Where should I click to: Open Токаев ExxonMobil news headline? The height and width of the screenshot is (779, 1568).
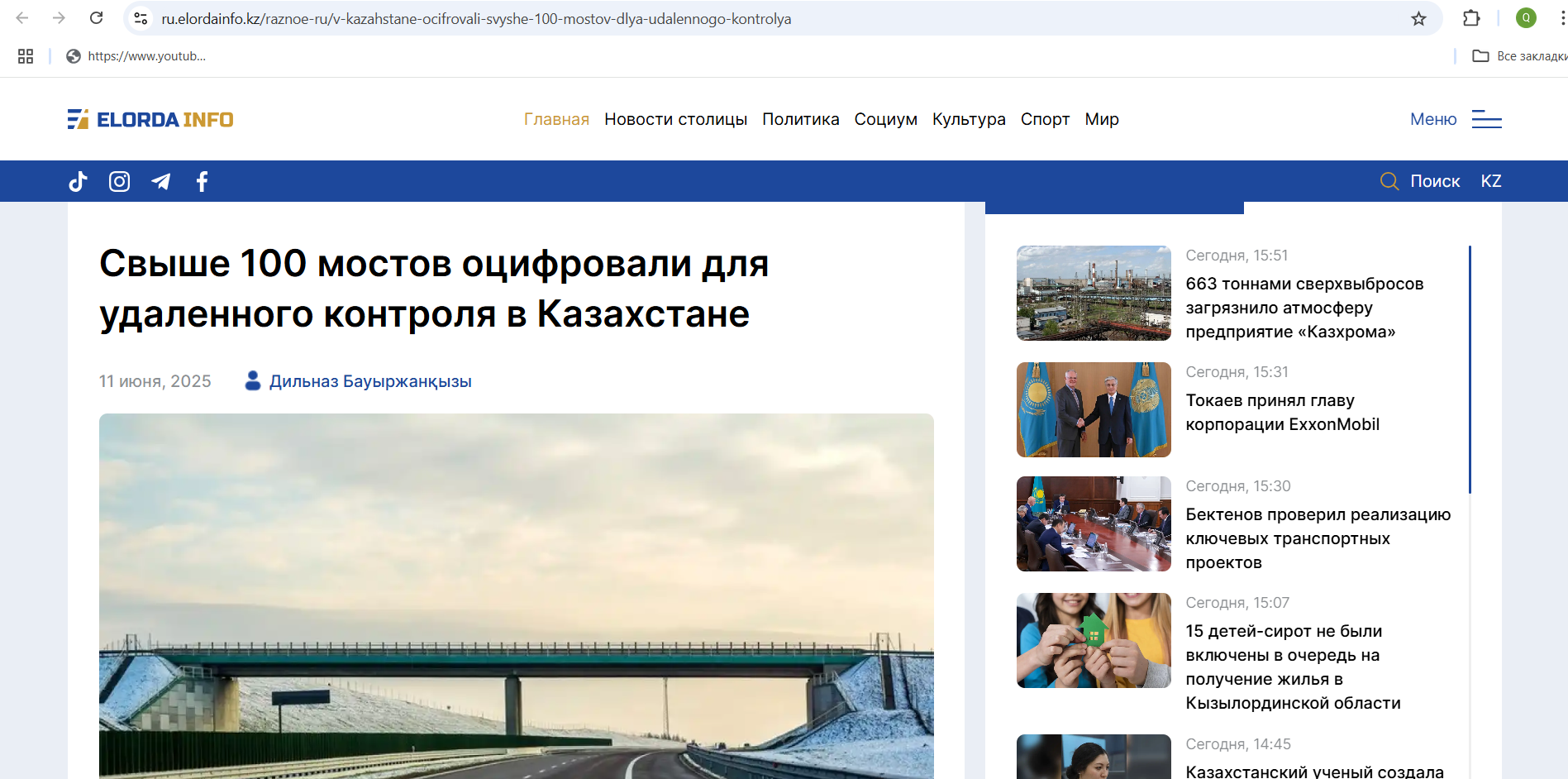point(1282,412)
